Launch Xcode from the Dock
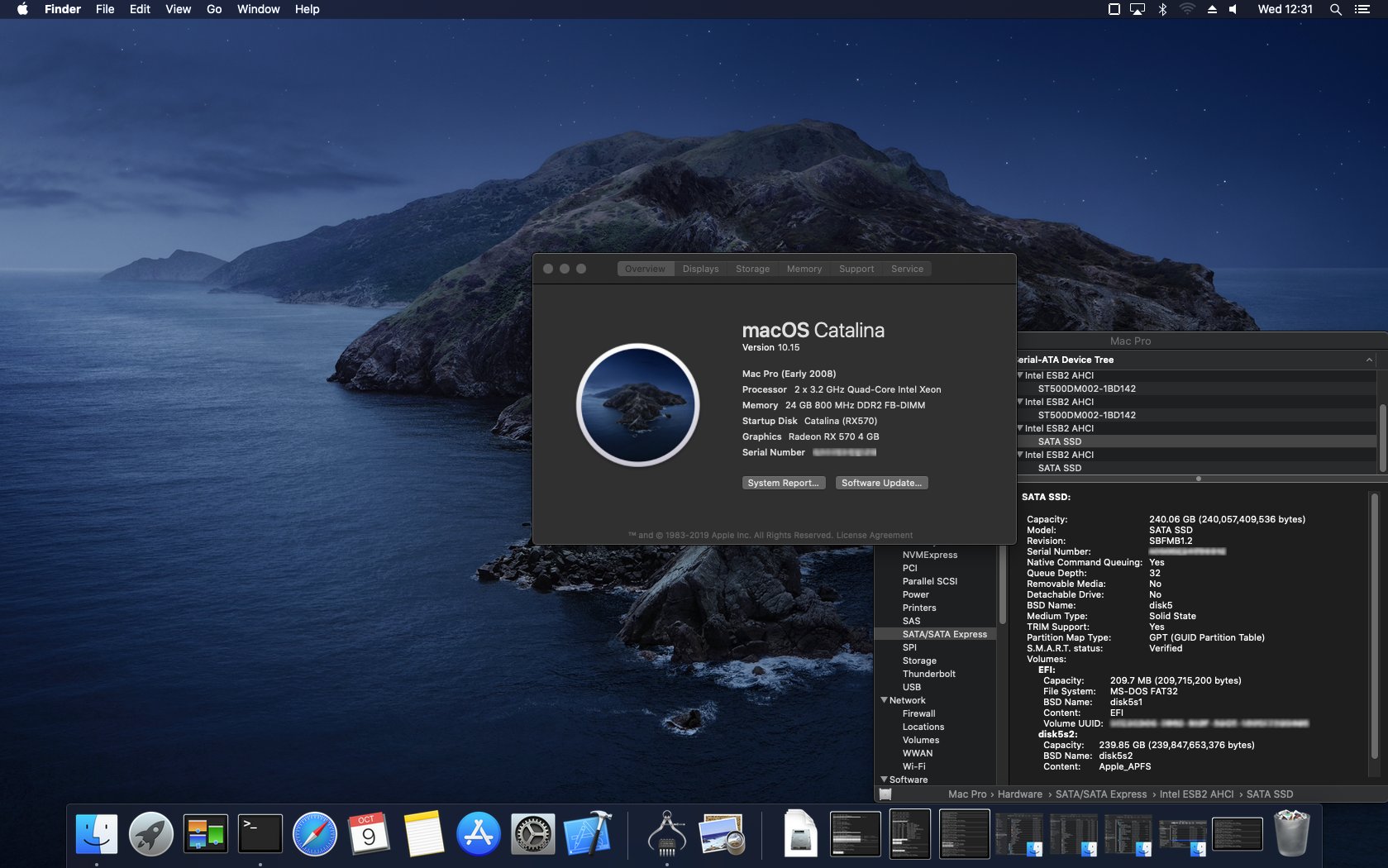The image size is (1388, 868). click(x=589, y=833)
